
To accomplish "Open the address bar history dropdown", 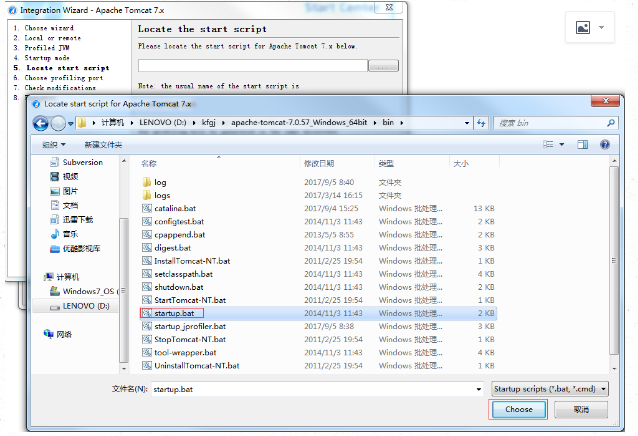I will (x=467, y=123).
